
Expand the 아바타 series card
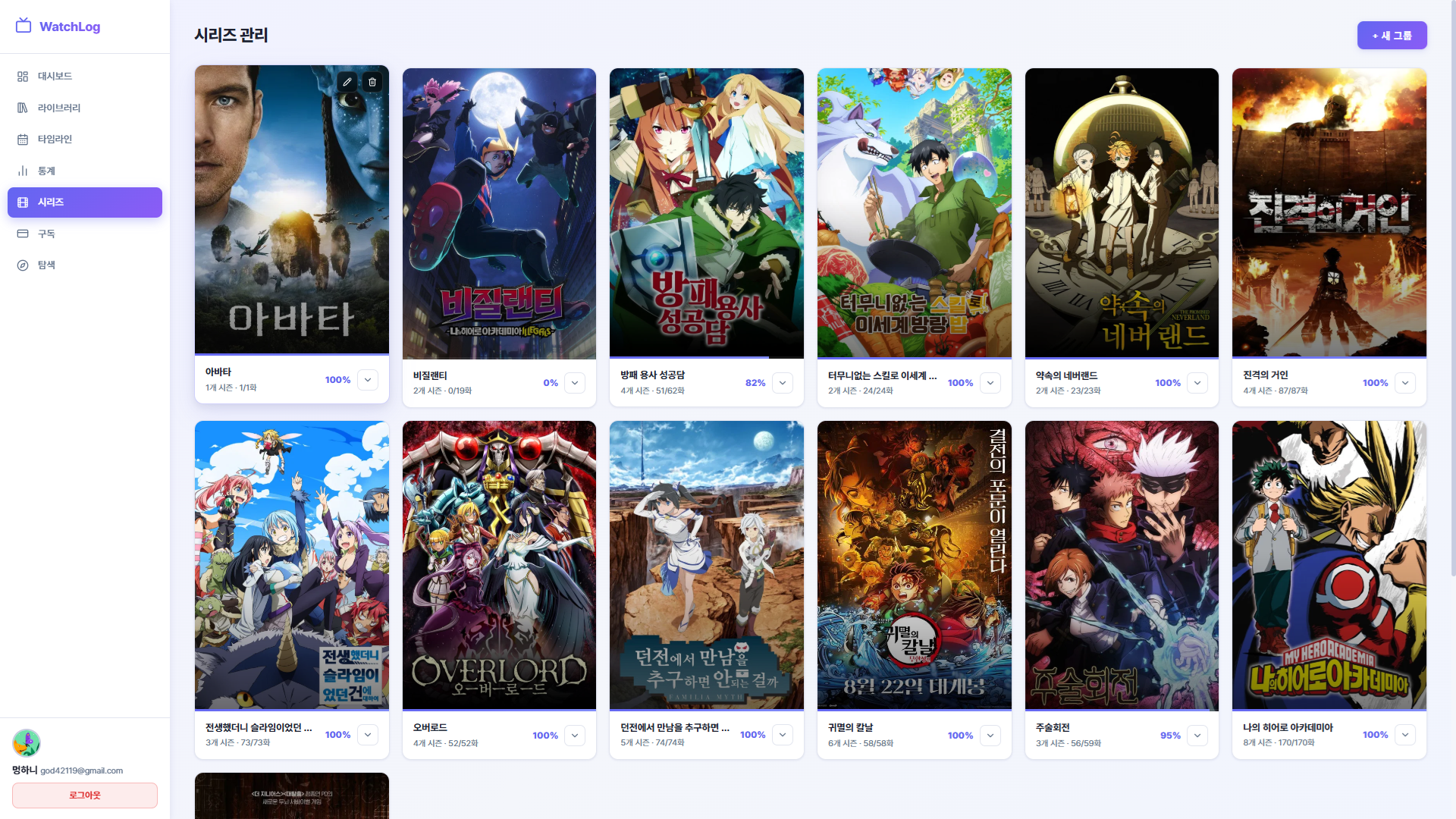(368, 380)
